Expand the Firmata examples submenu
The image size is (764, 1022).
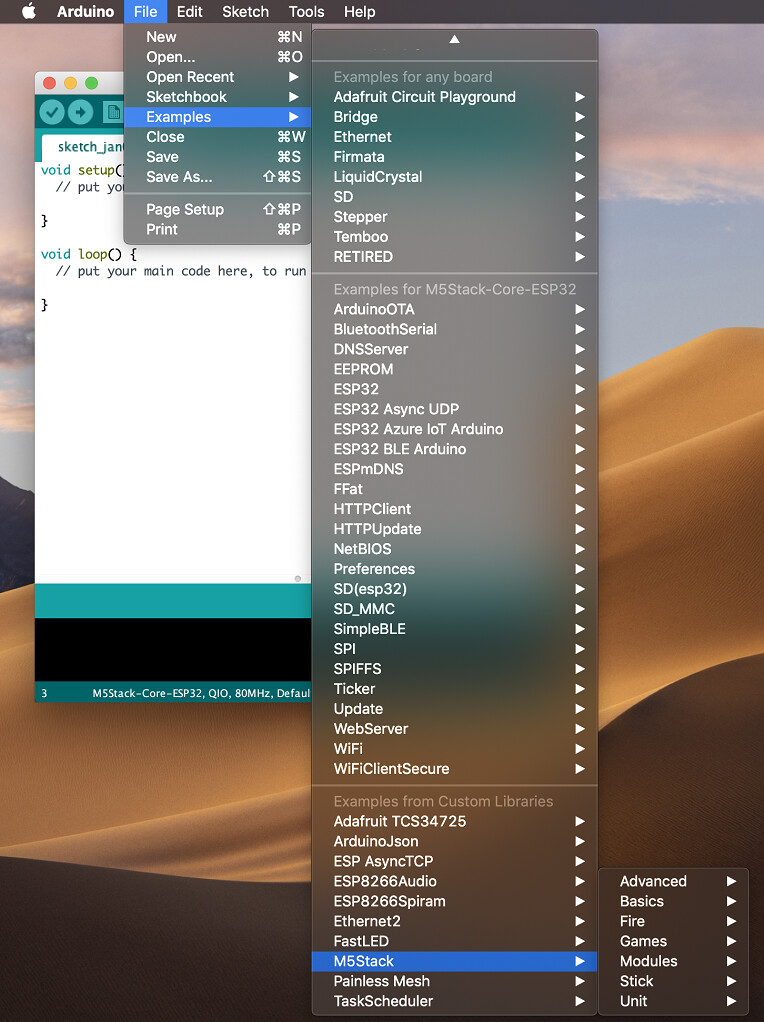(x=455, y=157)
